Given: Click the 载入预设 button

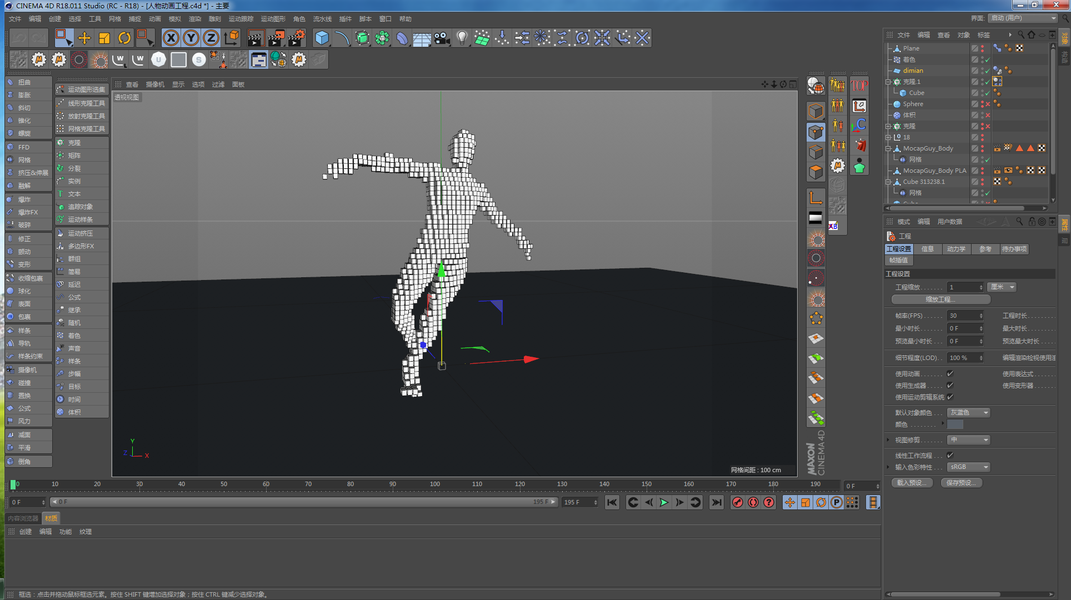Looking at the screenshot, I should pyautogui.click(x=911, y=483).
